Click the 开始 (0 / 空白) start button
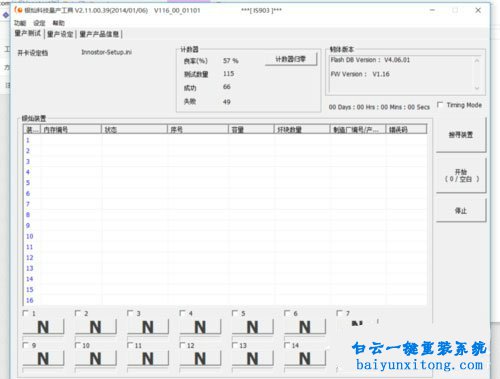Screen dimensions: 500x379 point(461,175)
